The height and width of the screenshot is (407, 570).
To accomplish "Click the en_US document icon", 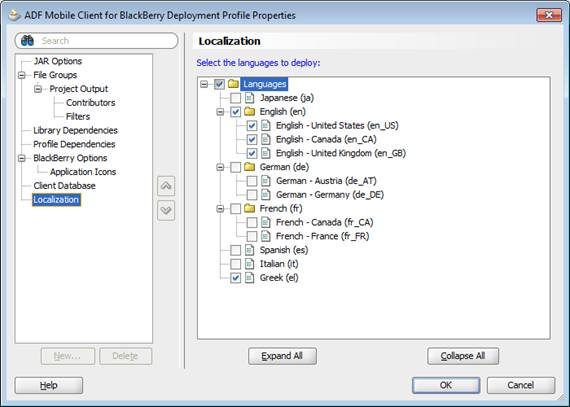I will click(x=266, y=126).
